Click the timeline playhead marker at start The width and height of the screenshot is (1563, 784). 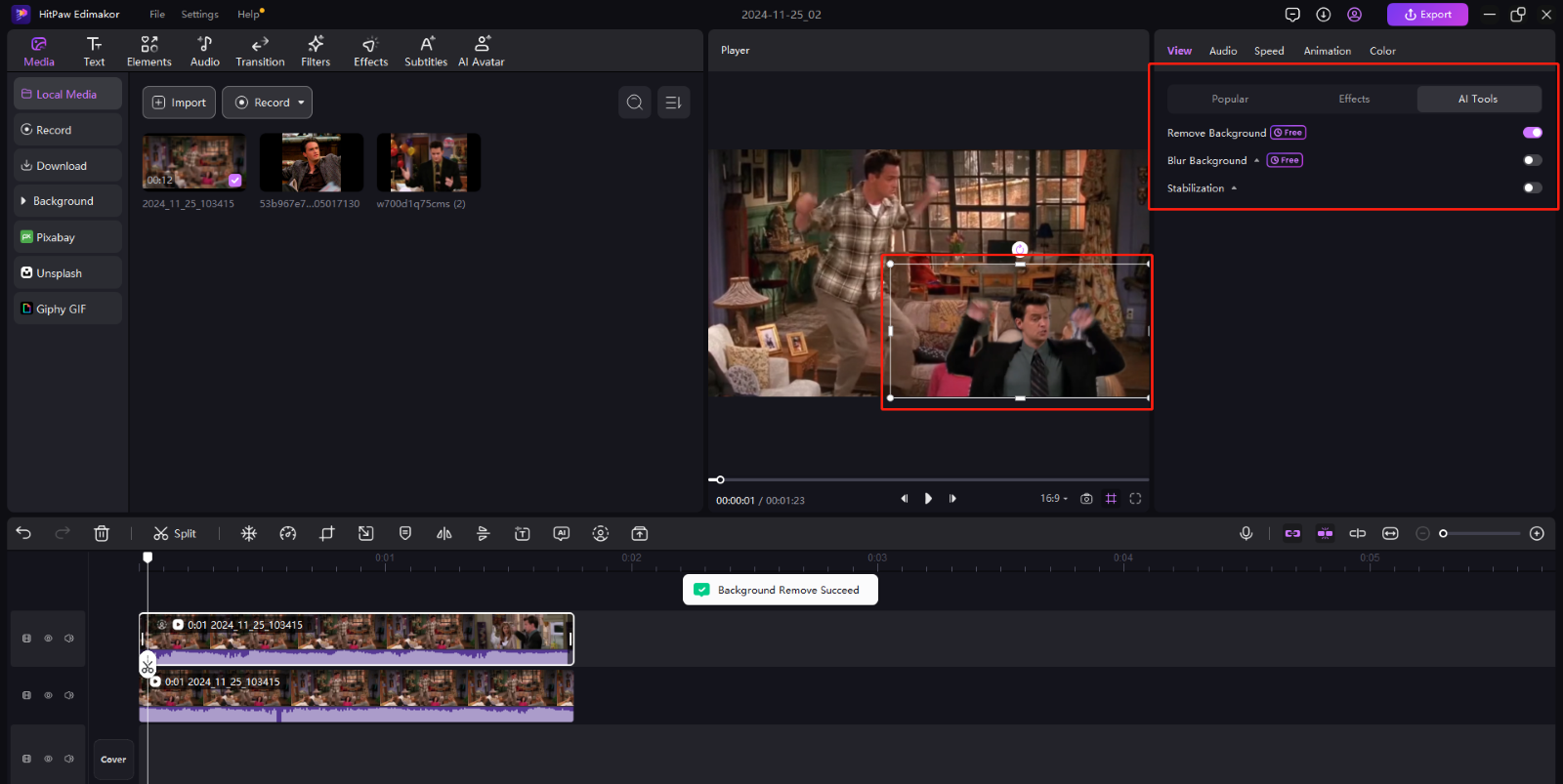coord(148,557)
